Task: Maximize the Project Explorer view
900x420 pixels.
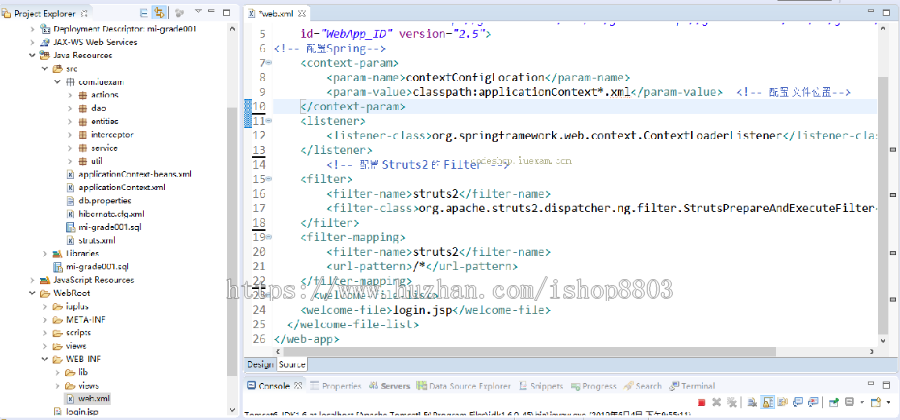Action: point(226,11)
